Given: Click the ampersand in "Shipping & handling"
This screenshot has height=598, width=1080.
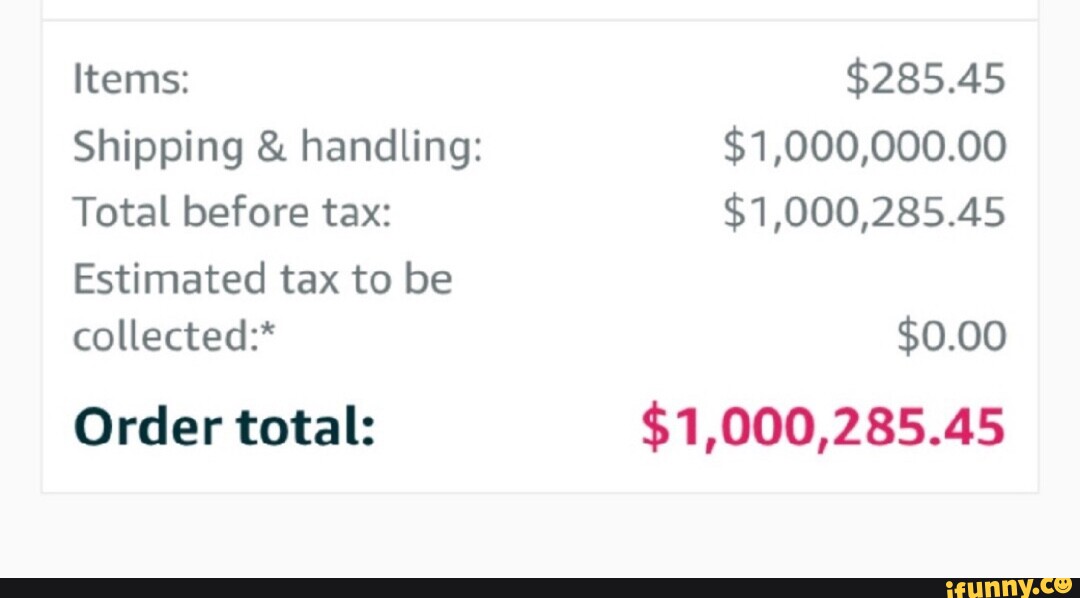Looking at the screenshot, I should (x=271, y=148).
